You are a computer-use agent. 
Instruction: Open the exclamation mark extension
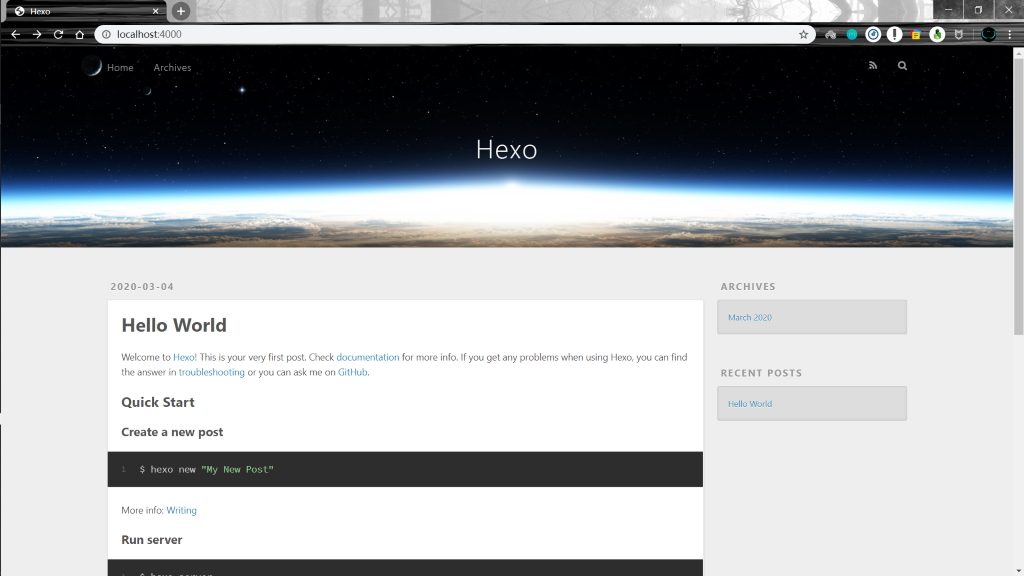click(x=895, y=35)
